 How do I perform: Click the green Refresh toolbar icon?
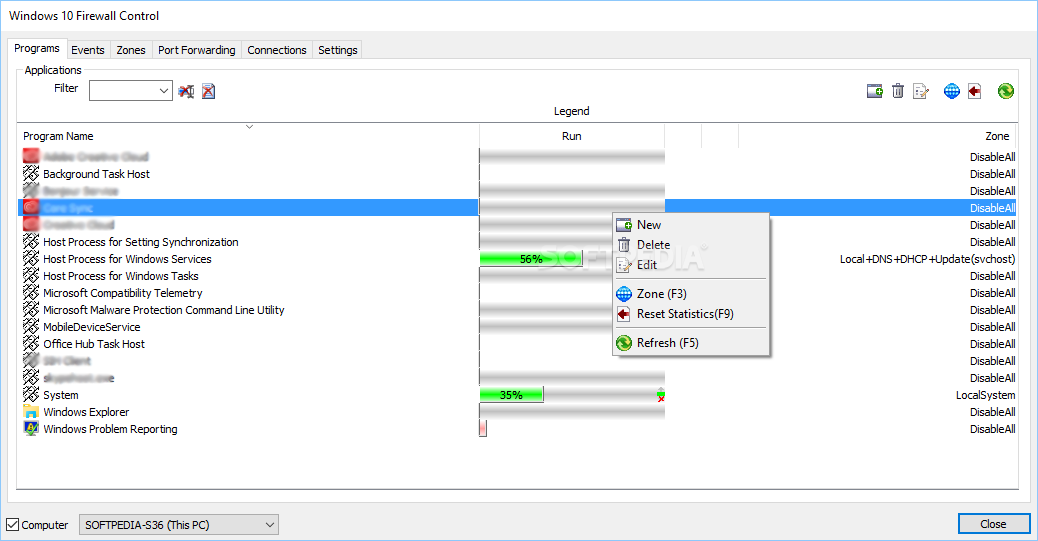pos(1006,91)
